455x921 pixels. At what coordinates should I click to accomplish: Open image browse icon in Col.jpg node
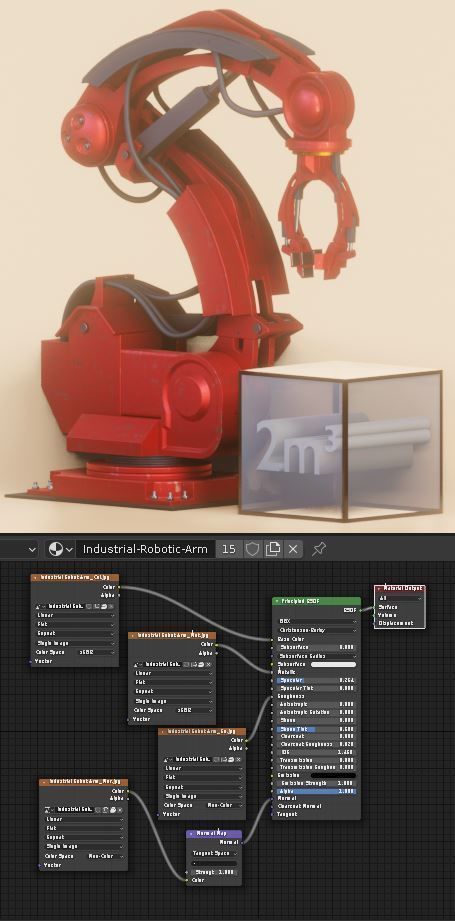(40, 606)
